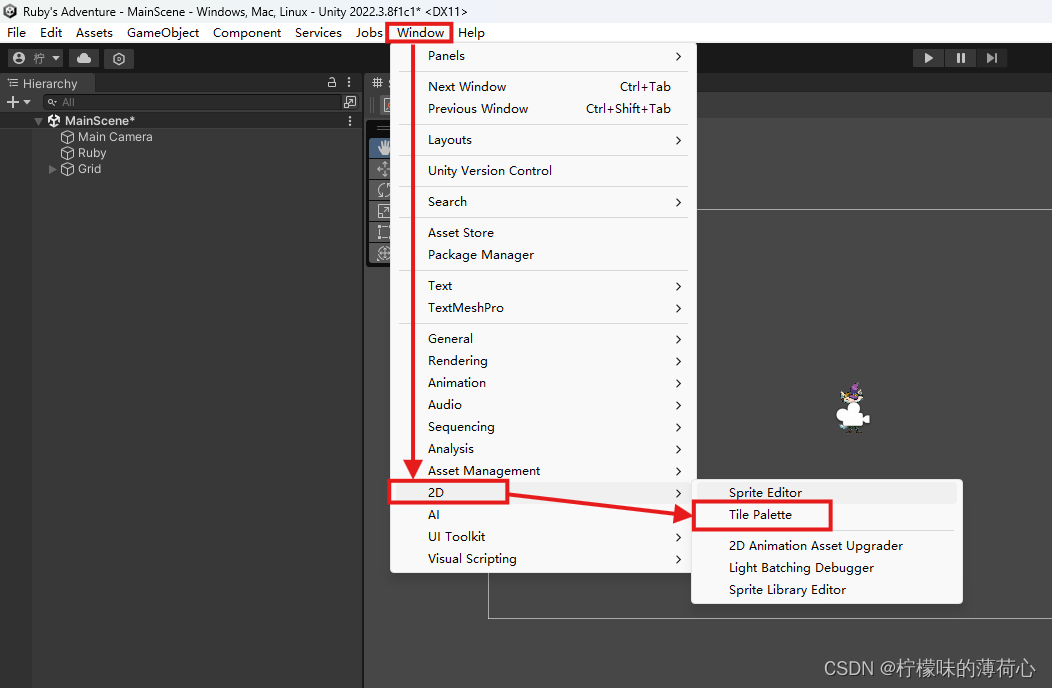Expand the Text submenu

point(543,285)
